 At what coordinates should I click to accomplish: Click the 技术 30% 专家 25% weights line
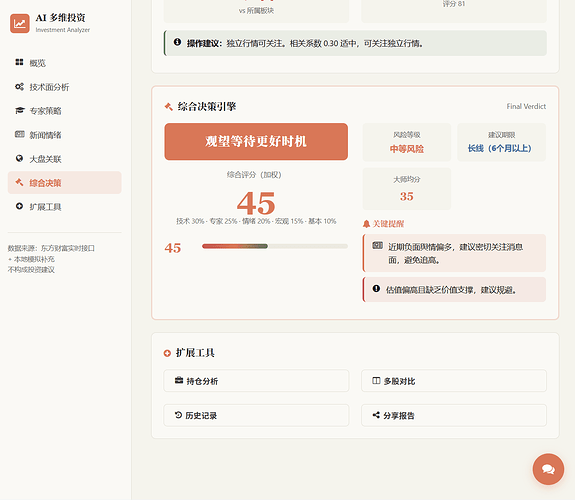pyautogui.click(x=256, y=221)
